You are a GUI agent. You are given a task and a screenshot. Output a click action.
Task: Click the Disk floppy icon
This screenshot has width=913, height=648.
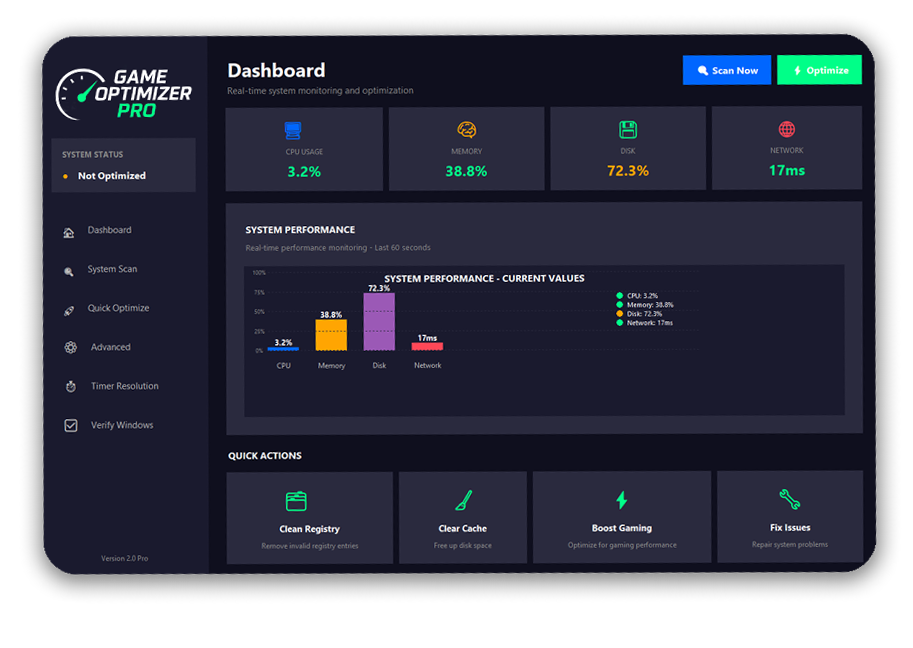pos(627,130)
